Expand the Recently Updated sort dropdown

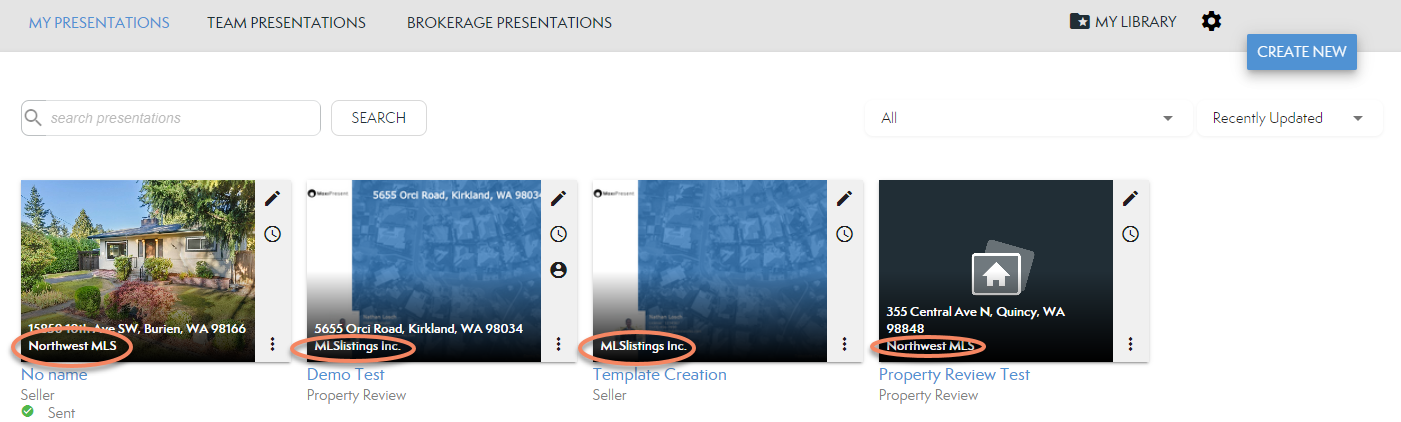1288,118
